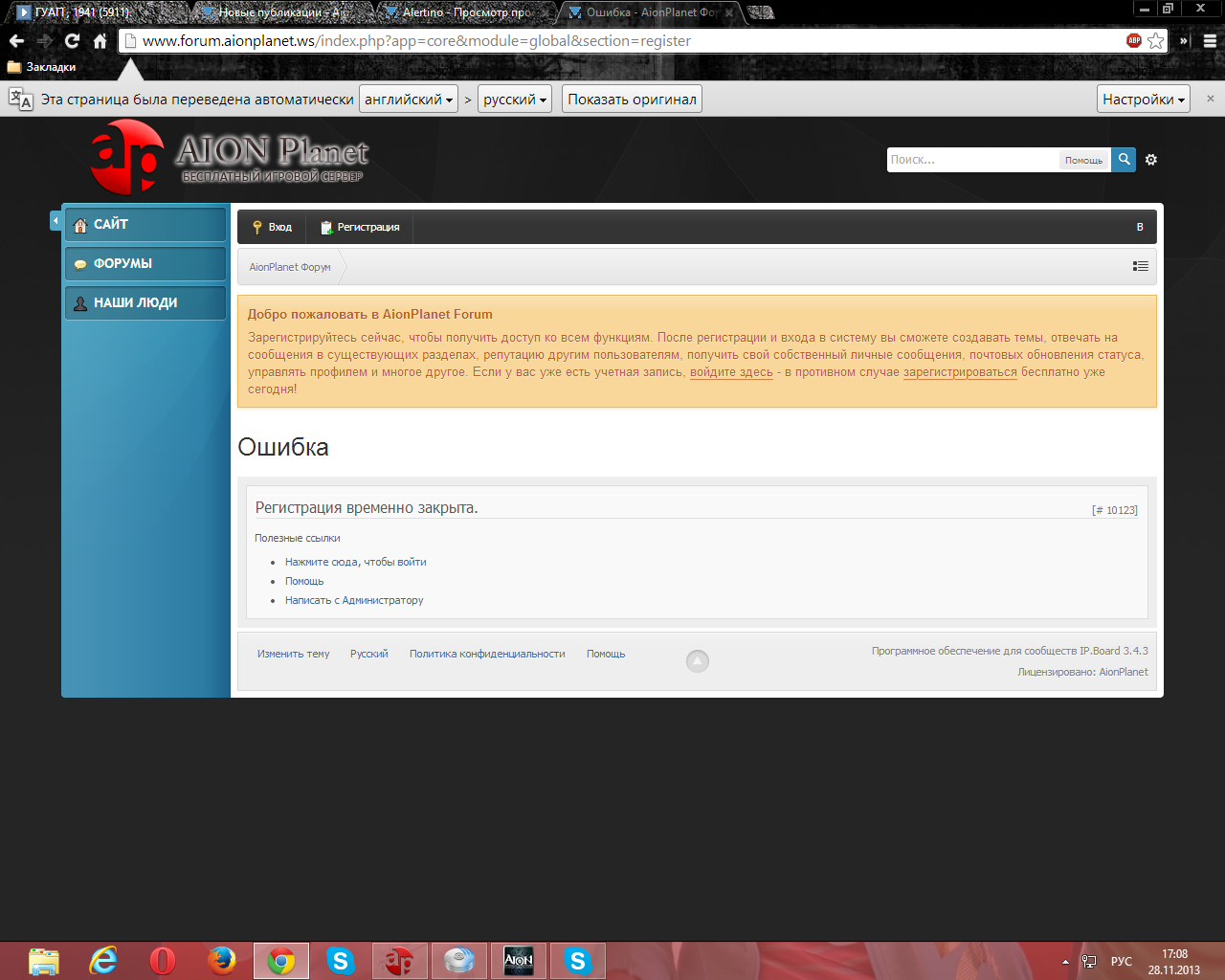
Task: Click the back-to-top arrow icon in footer
Action: pos(698,660)
